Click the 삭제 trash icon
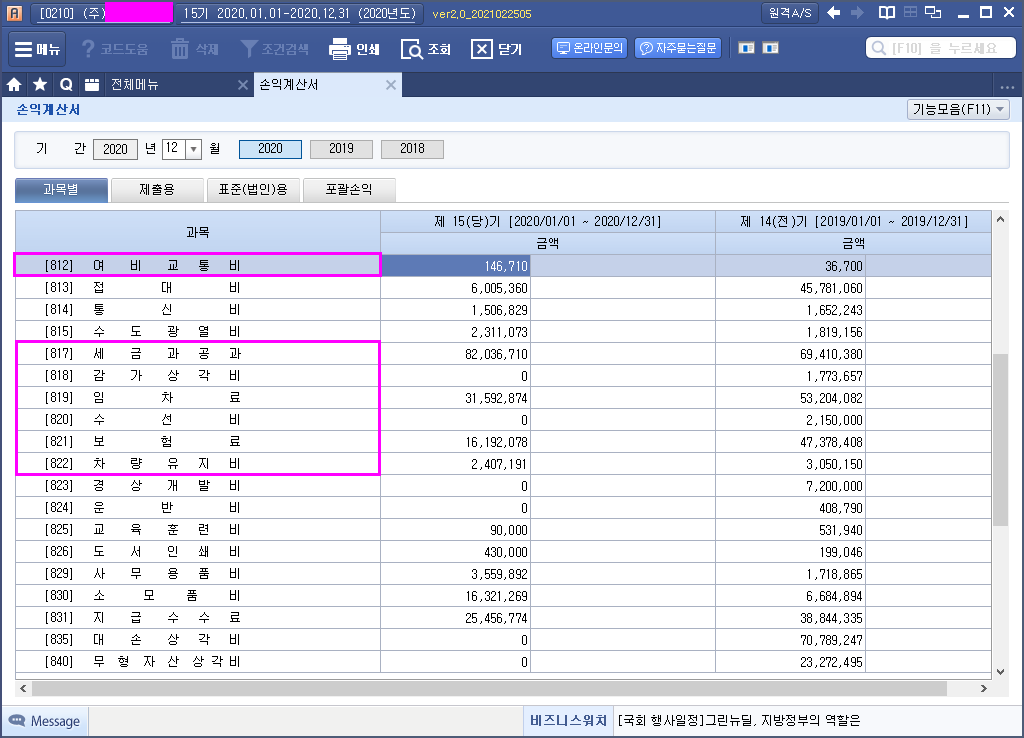Screen dimensions: 1024x738 pos(180,49)
